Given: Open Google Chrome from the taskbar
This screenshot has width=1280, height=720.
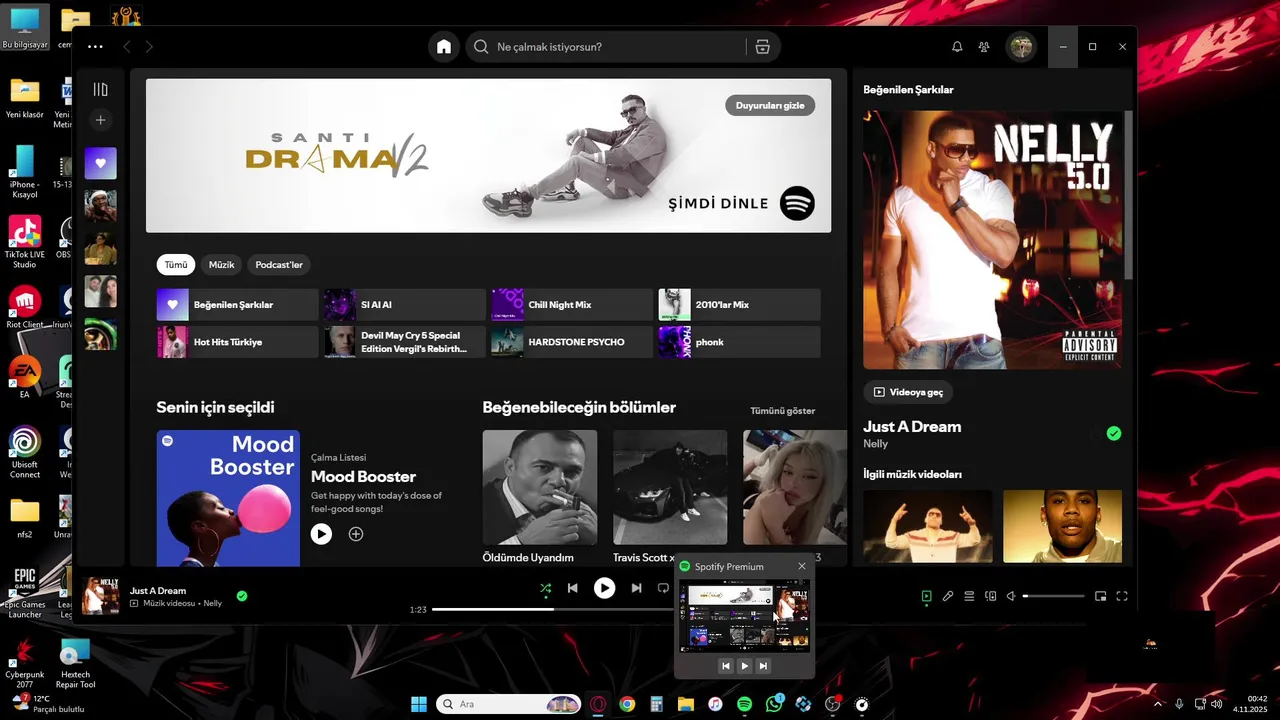Looking at the screenshot, I should point(627,704).
